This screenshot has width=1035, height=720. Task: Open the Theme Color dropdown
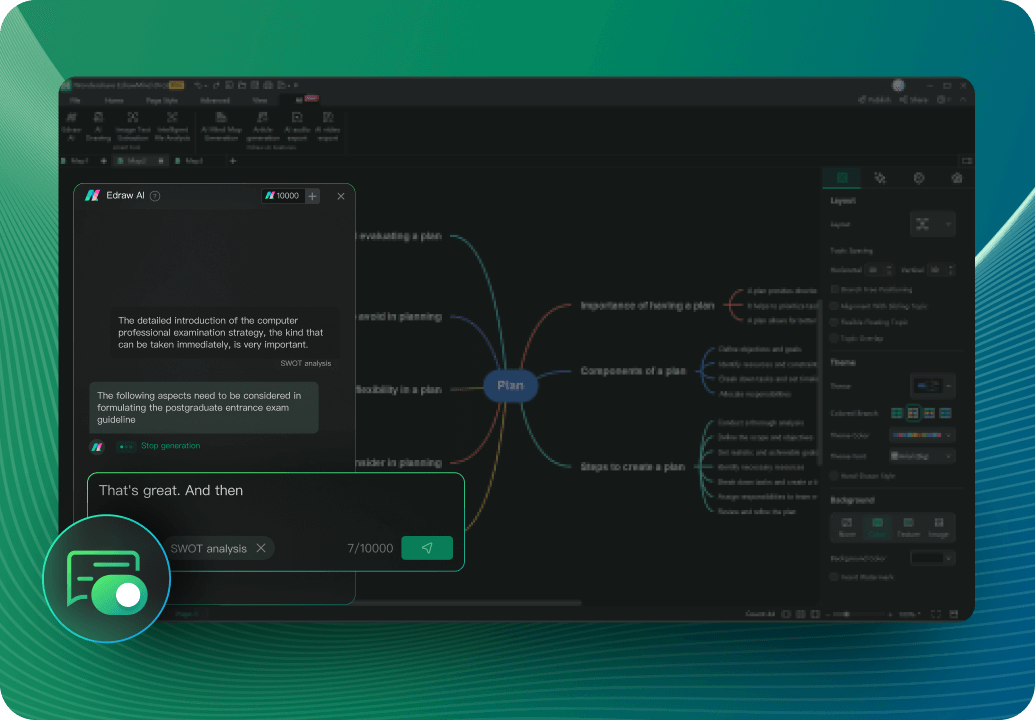pos(921,435)
